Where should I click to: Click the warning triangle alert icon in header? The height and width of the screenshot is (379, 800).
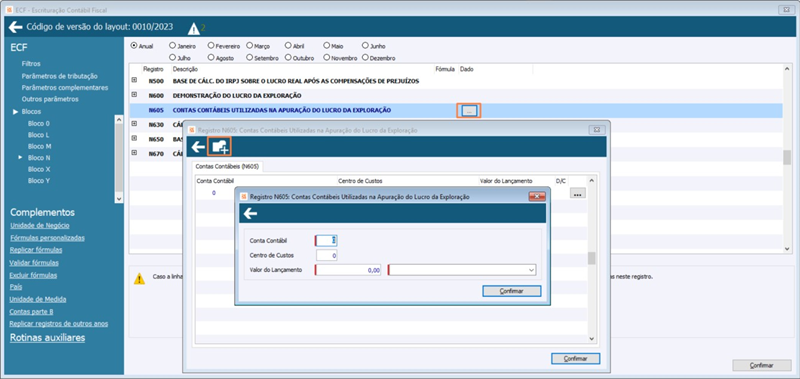coord(193,29)
